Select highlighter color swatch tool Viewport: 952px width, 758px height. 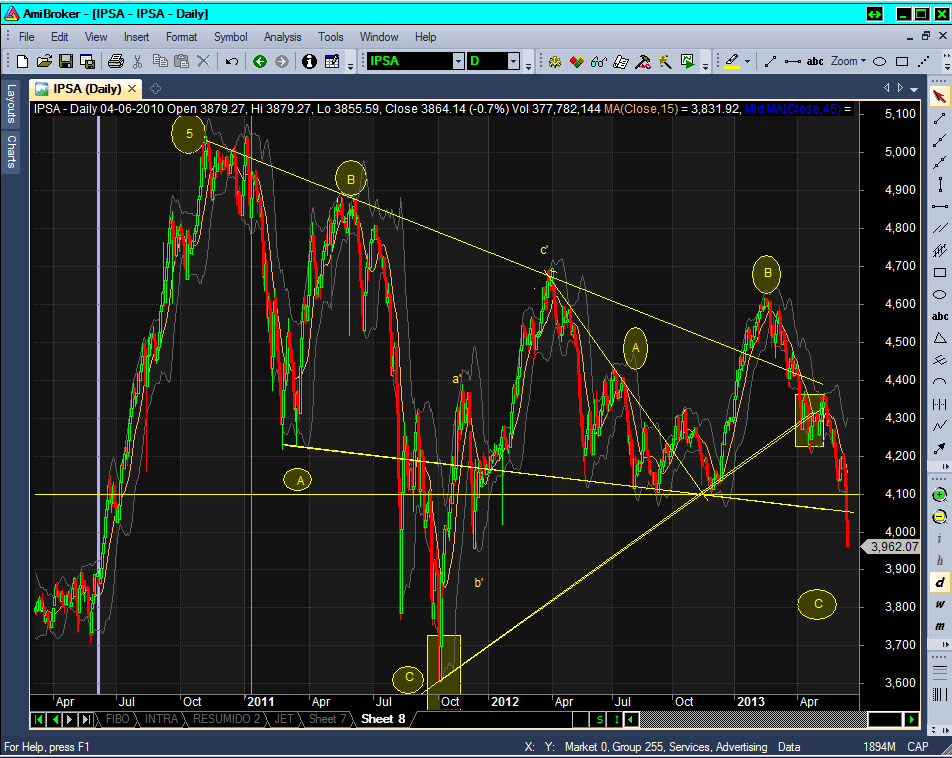(732, 61)
